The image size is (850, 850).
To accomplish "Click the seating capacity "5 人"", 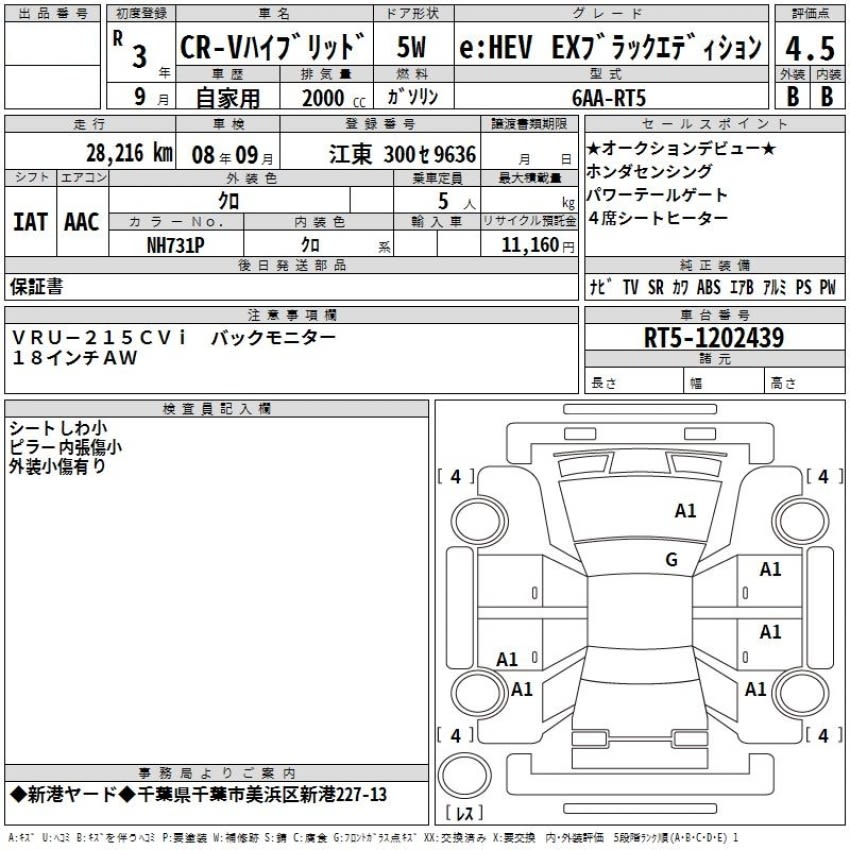I will coord(456,202).
